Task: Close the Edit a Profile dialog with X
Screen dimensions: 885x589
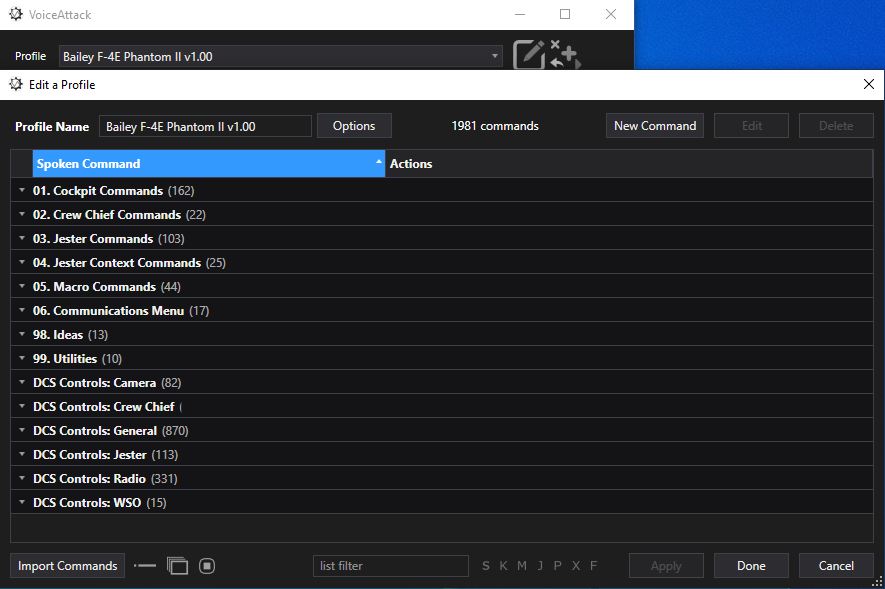Action: pos(868,85)
